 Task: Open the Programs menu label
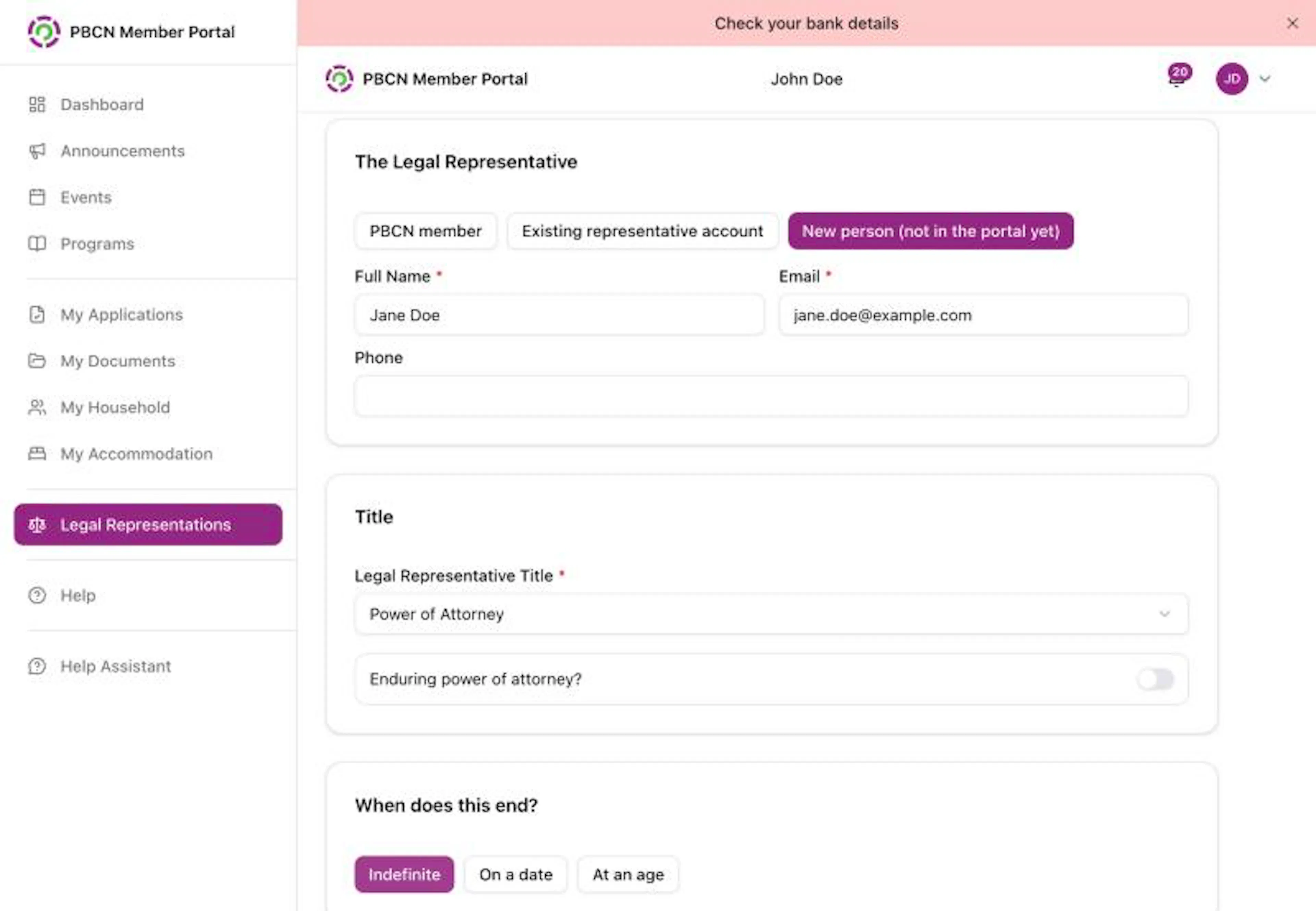click(x=98, y=244)
